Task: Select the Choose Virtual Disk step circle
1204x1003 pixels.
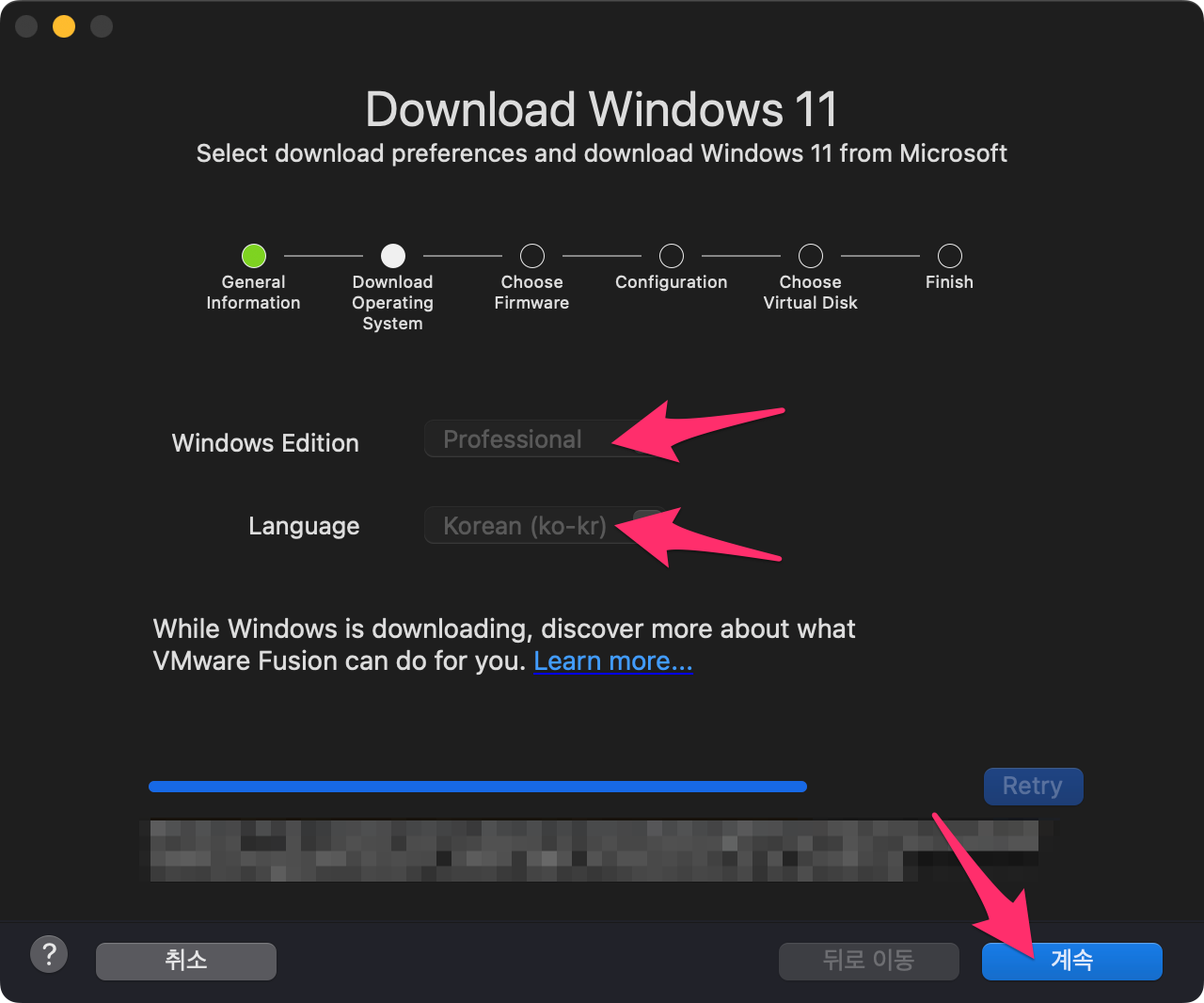Action: pyautogui.click(x=811, y=256)
